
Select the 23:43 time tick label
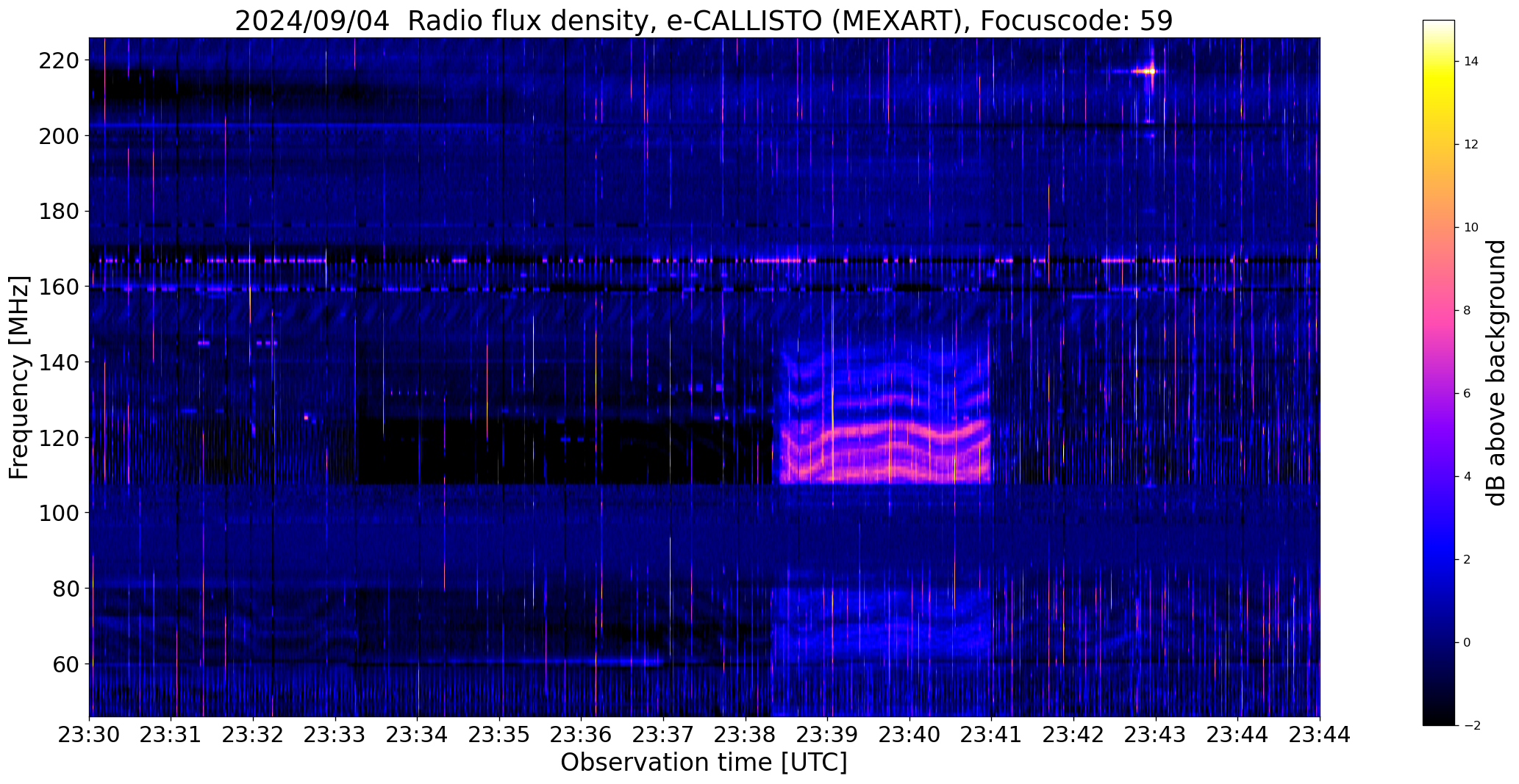point(1156,735)
